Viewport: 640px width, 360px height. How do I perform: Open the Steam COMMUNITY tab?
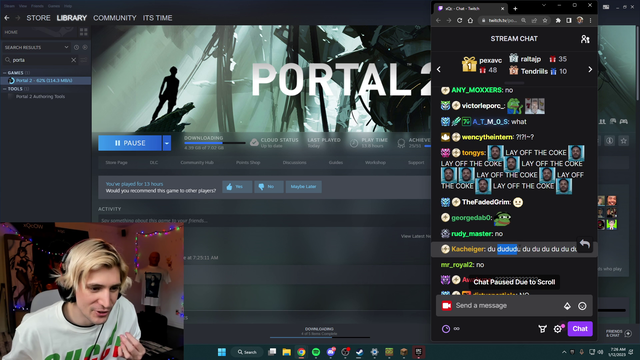(x=115, y=18)
